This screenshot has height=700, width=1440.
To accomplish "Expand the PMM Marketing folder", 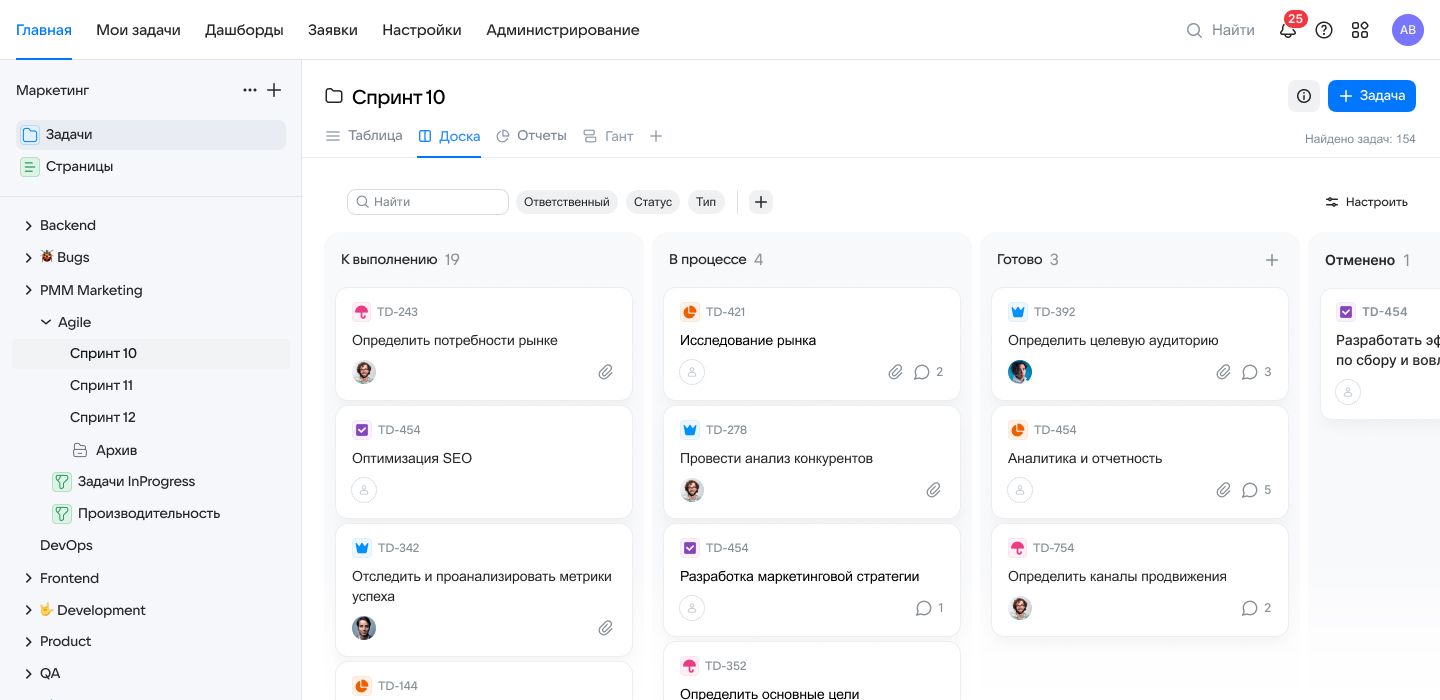I will point(28,290).
